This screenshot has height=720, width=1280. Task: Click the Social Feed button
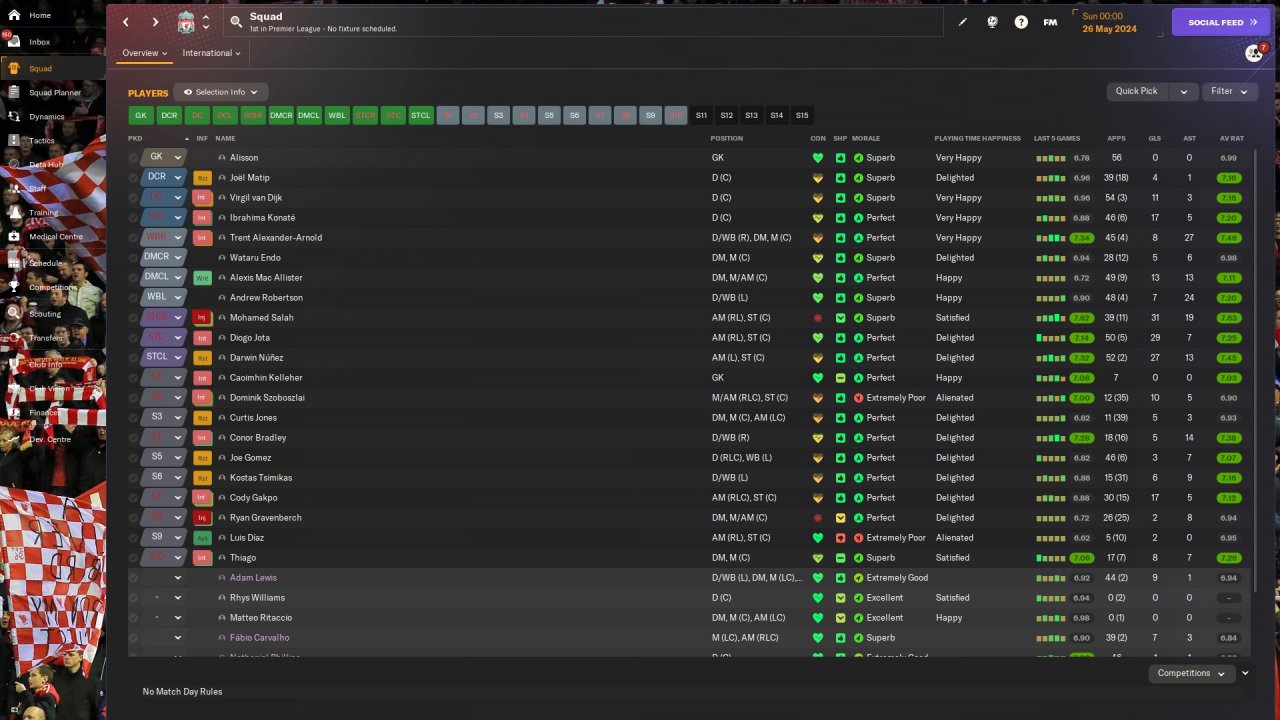point(1221,22)
